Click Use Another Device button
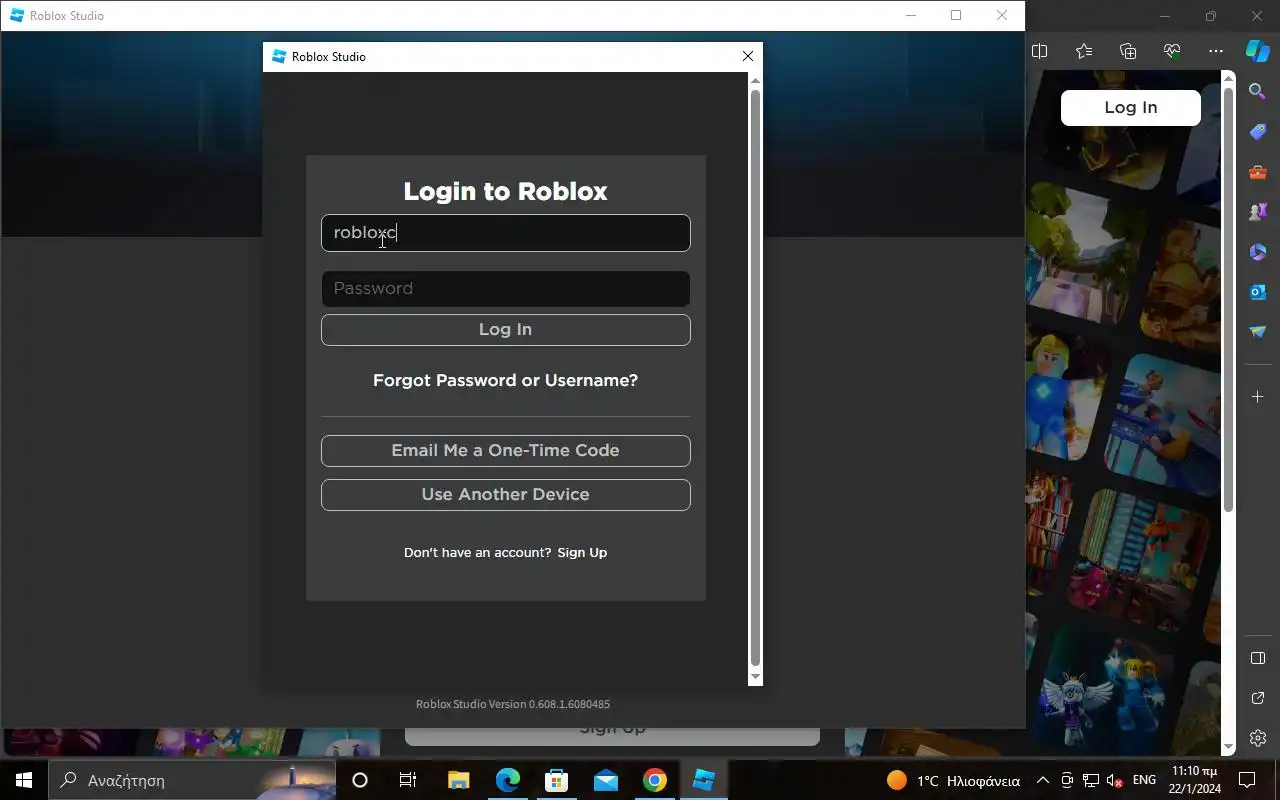This screenshot has height=800, width=1280. tap(505, 495)
